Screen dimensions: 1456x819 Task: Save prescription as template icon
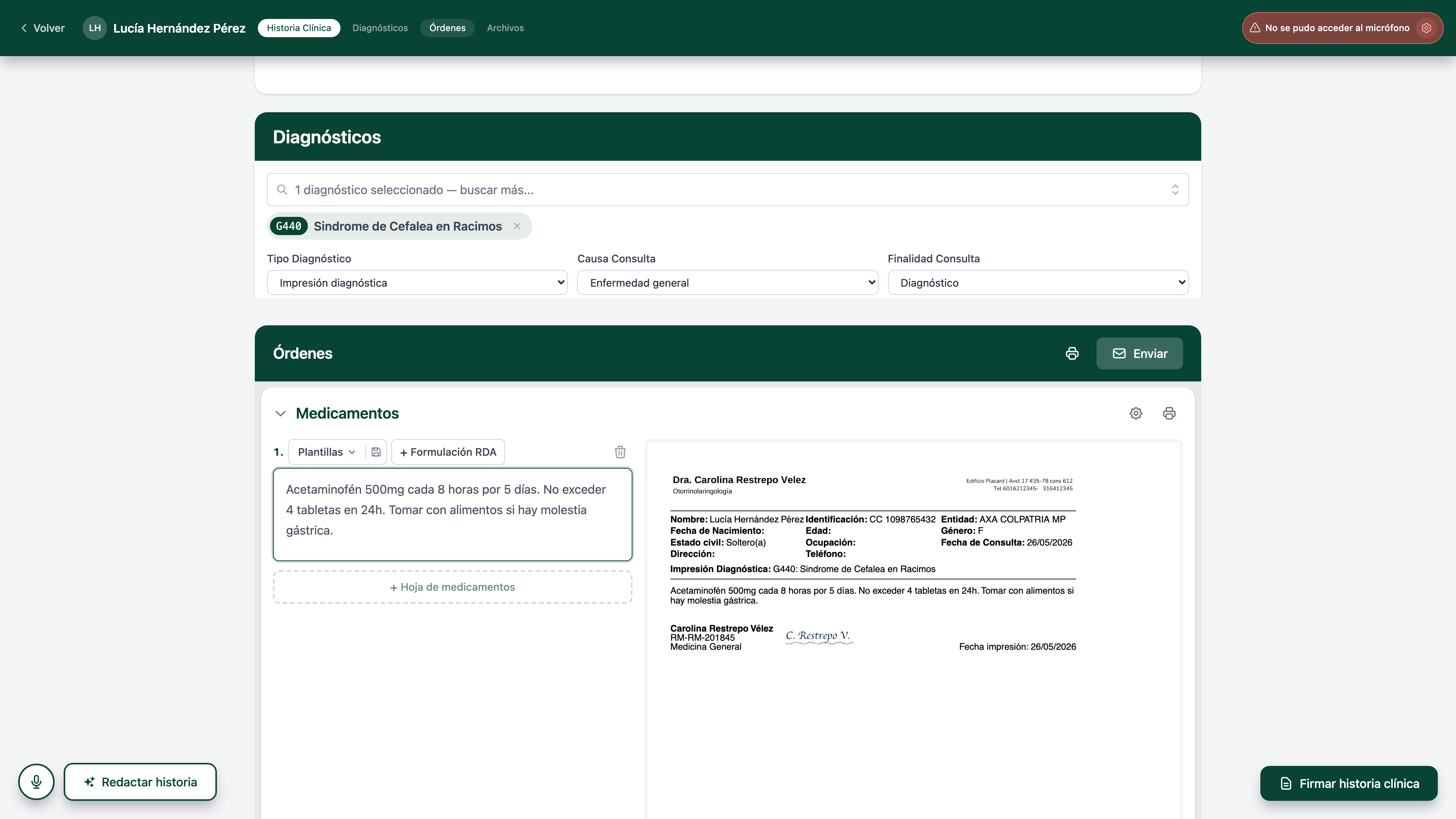376,452
